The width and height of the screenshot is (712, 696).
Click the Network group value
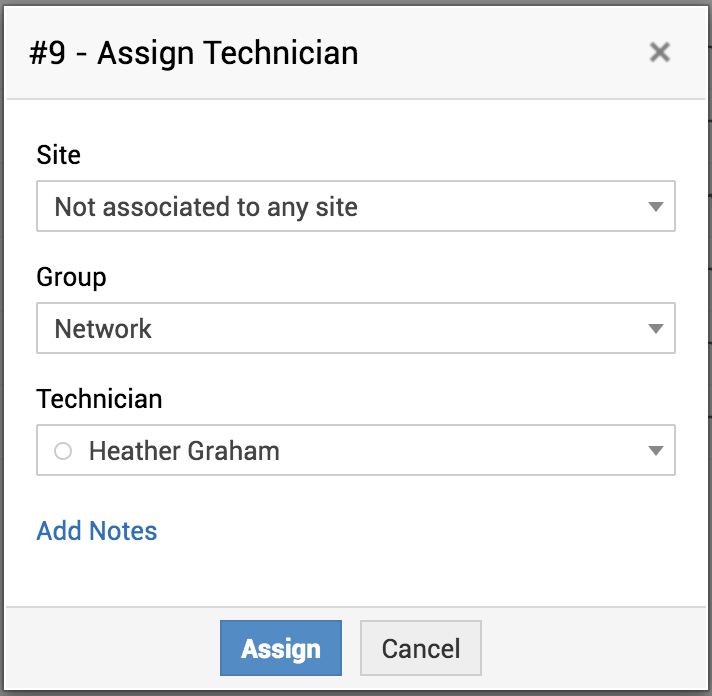coord(104,329)
